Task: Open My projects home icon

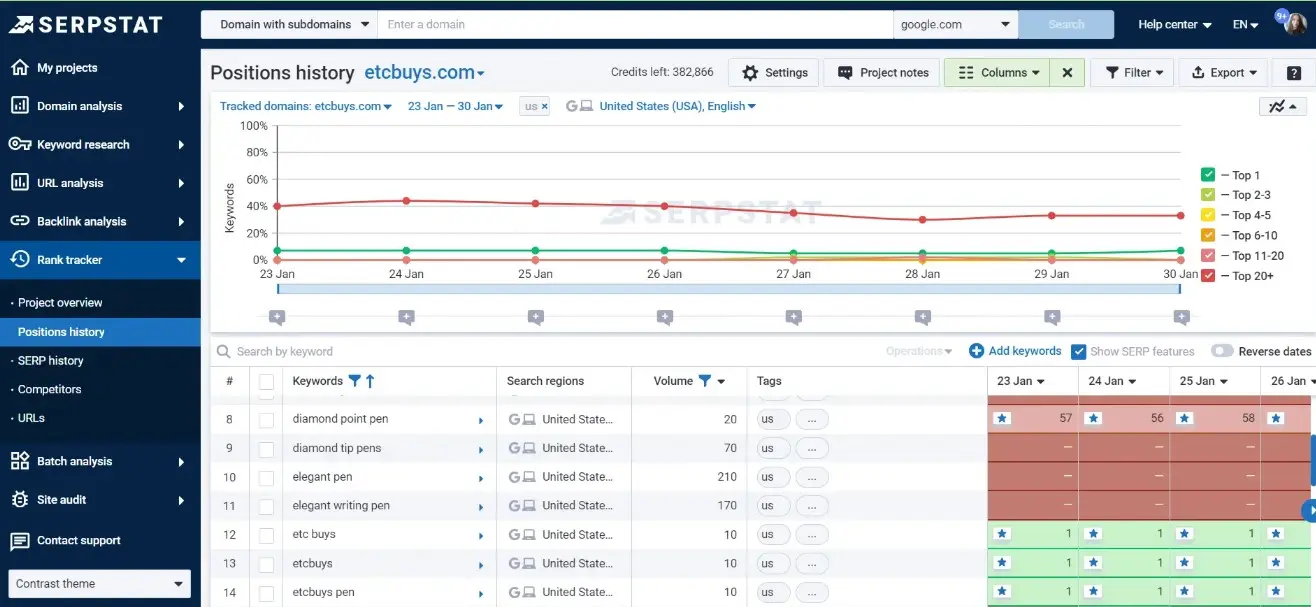Action: pos(19,67)
